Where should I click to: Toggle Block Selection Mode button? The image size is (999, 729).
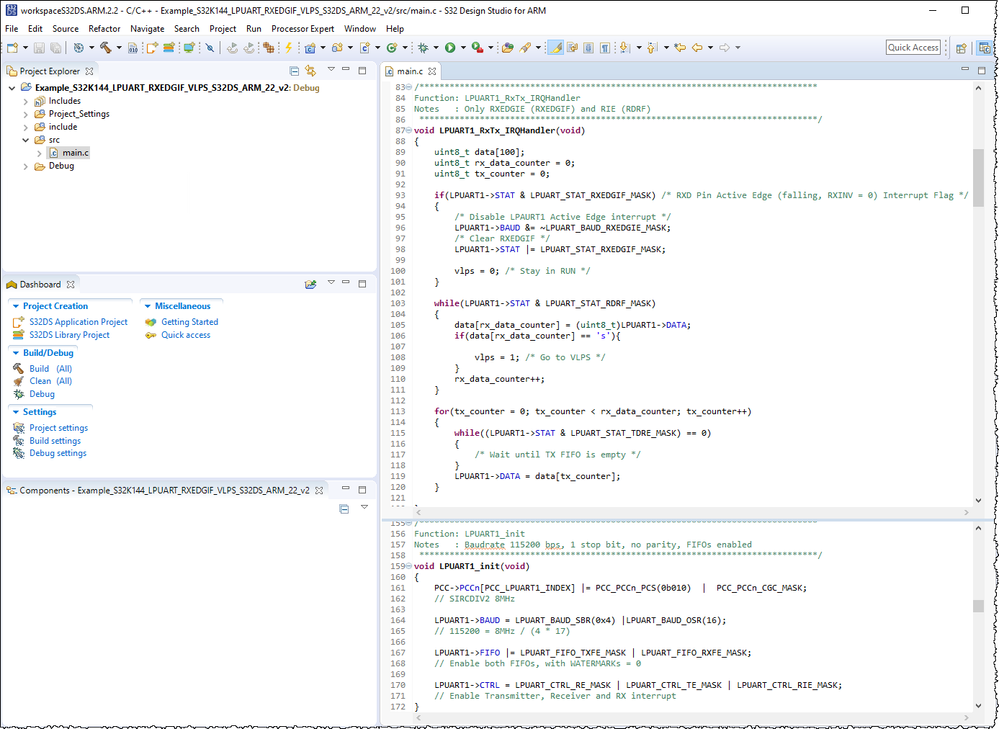pyautogui.click(x=588, y=48)
